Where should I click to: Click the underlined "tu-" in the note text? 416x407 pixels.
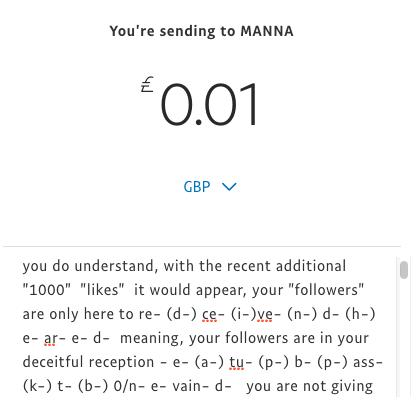click(x=238, y=362)
